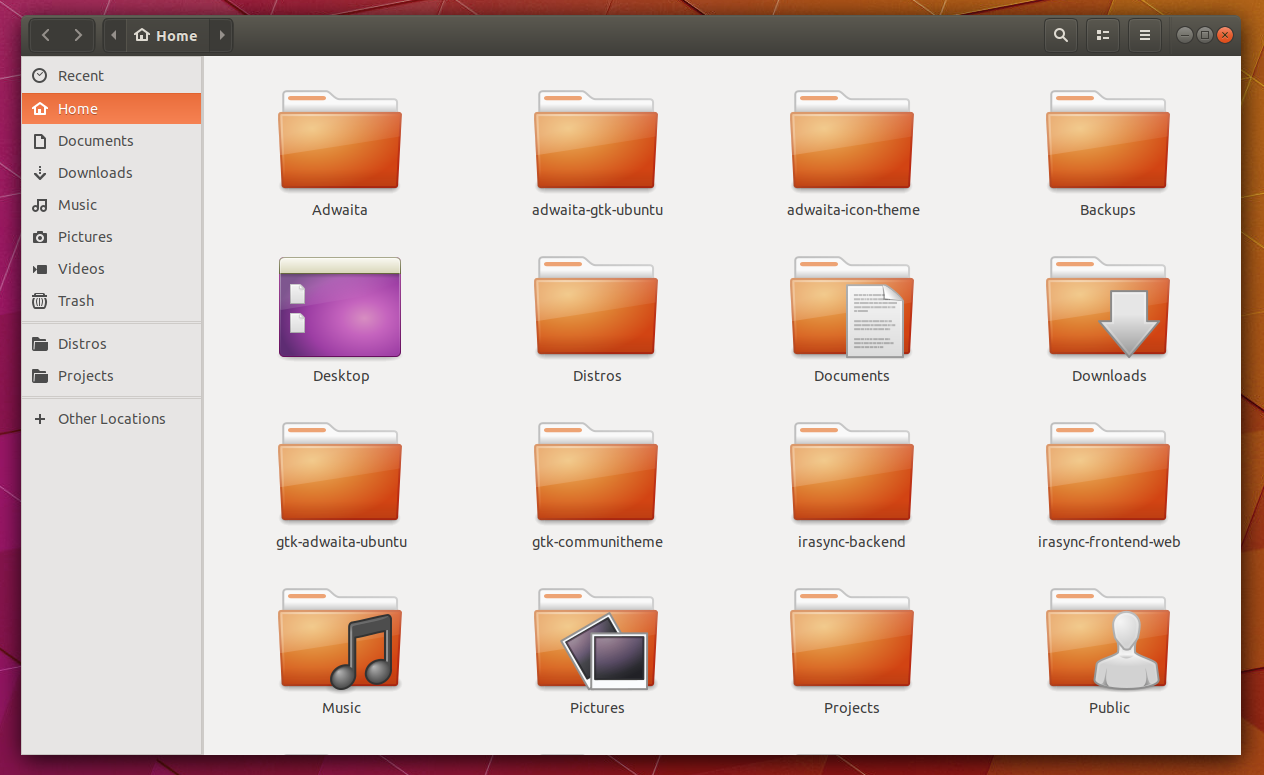Click the Public folder name label
This screenshot has width=1264, height=775.
[x=1109, y=708]
